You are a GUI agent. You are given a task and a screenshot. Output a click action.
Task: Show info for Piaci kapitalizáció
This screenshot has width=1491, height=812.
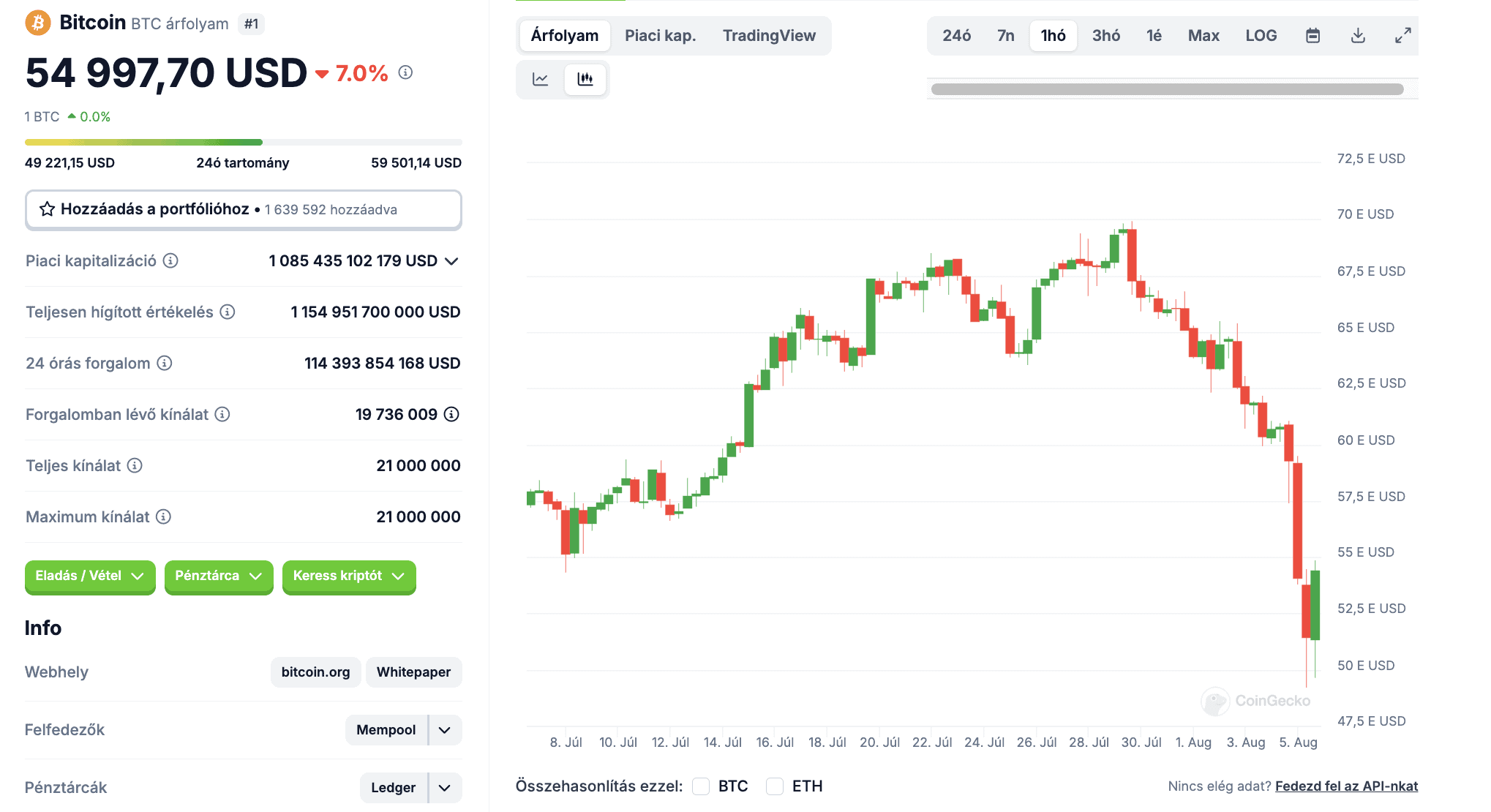[170, 260]
